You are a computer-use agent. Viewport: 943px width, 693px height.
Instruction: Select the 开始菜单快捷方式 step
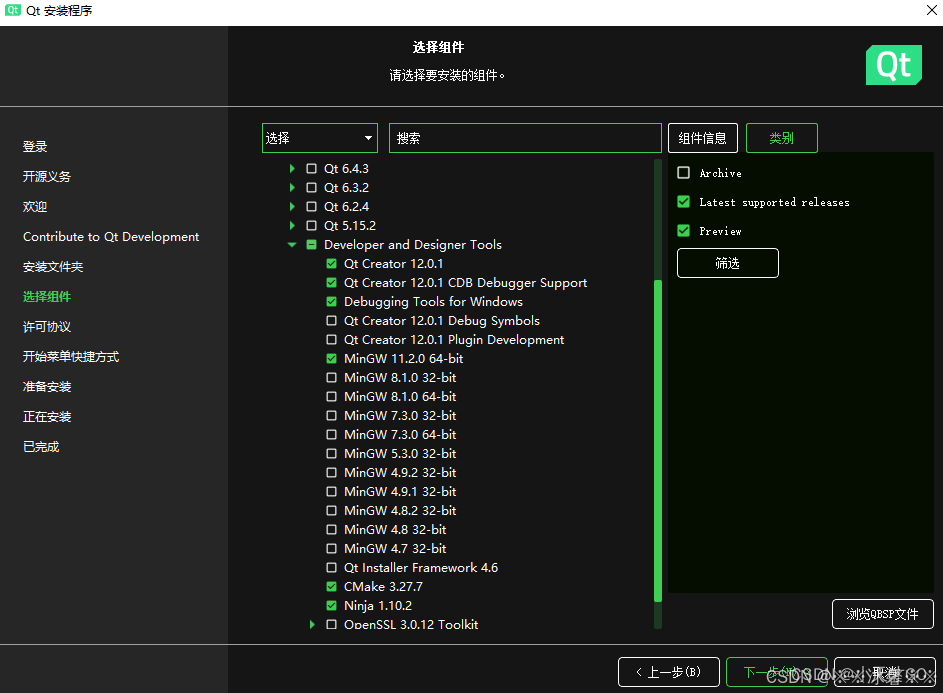(x=71, y=357)
